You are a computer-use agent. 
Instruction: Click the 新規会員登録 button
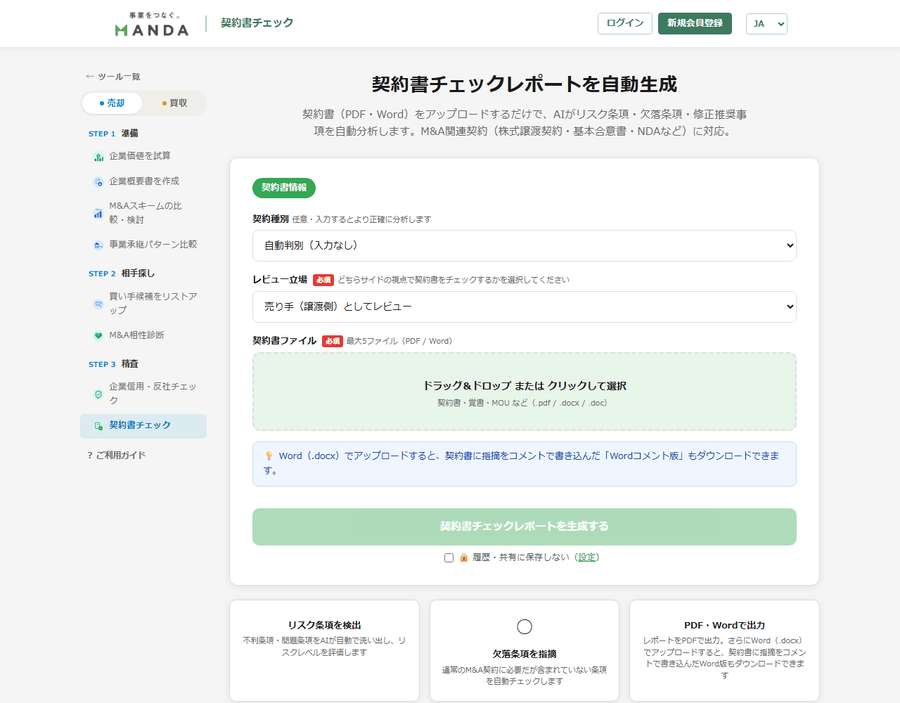pos(695,24)
